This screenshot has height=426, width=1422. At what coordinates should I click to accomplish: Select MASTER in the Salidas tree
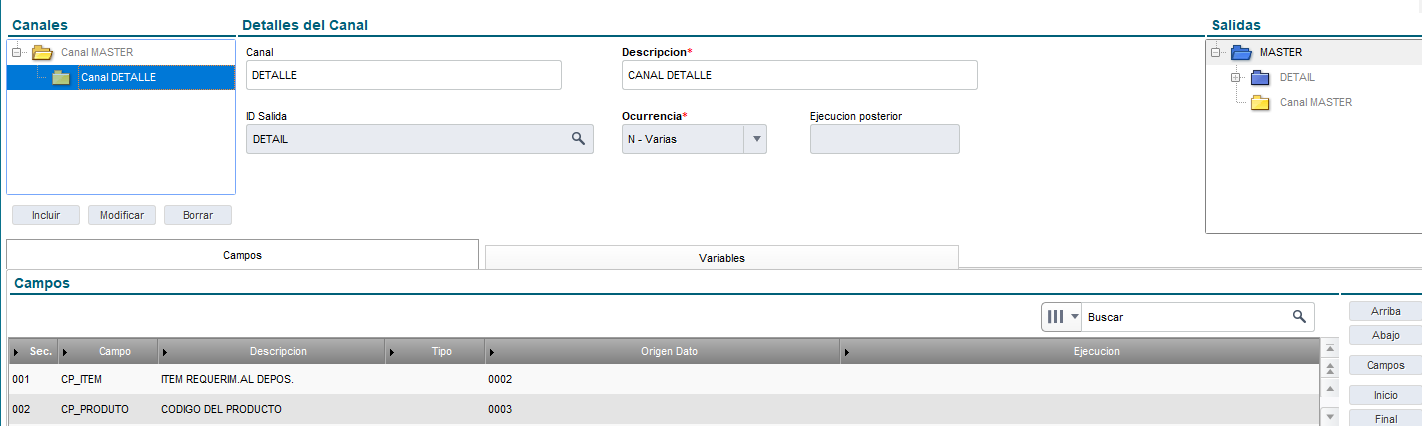click(1281, 52)
